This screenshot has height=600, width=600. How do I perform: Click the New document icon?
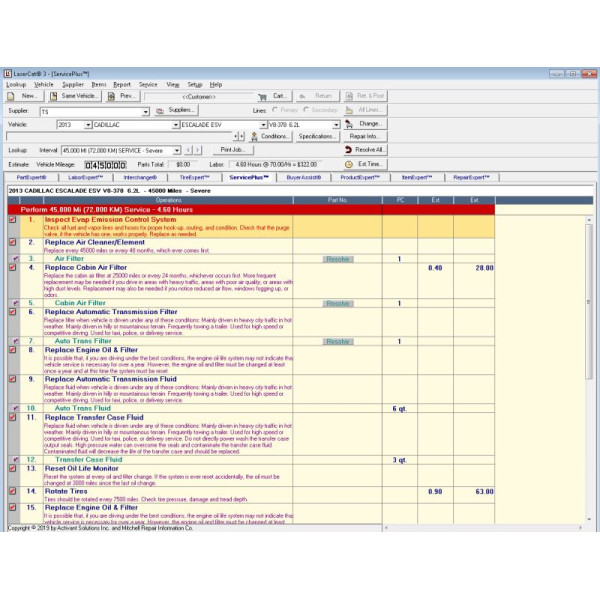12,97
